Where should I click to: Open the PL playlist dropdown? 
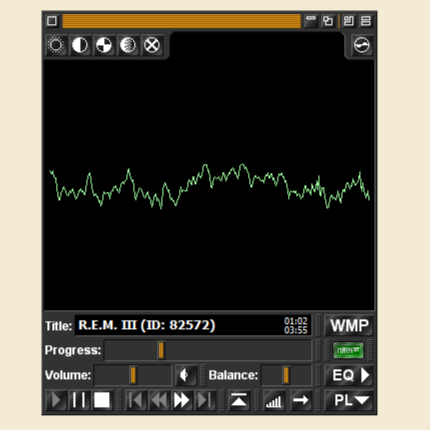349,400
